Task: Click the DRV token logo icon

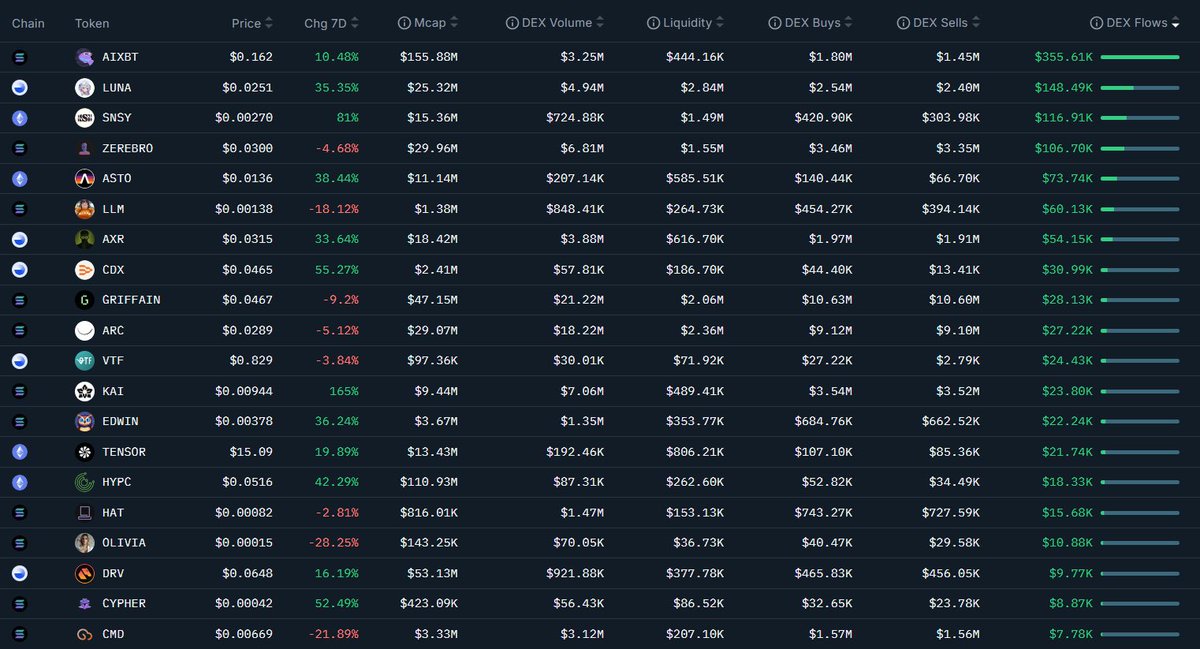Action: tap(85, 573)
